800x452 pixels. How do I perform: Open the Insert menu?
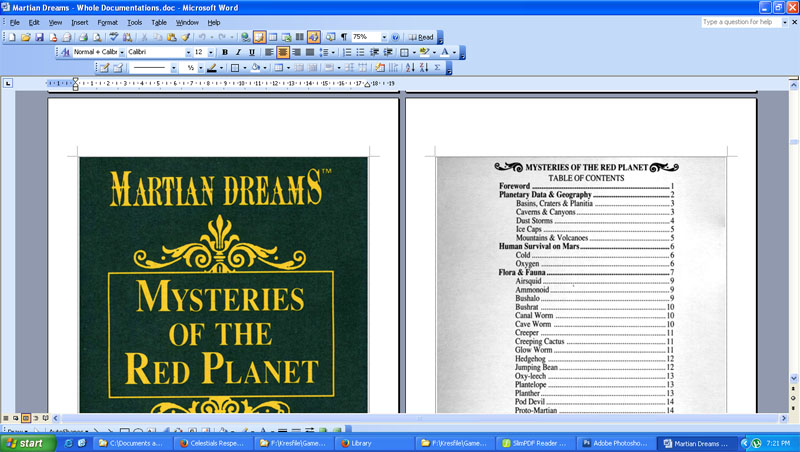(x=80, y=22)
